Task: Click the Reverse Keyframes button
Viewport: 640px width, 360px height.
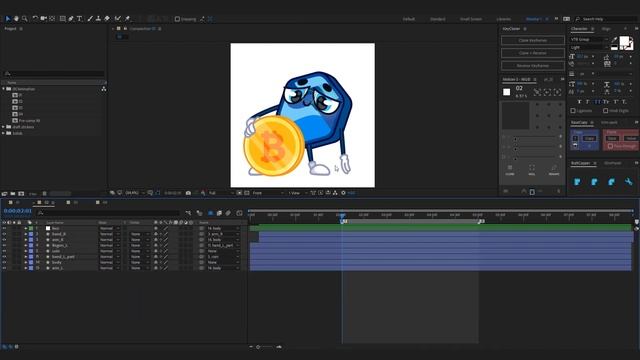Action: tap(533, 66)
